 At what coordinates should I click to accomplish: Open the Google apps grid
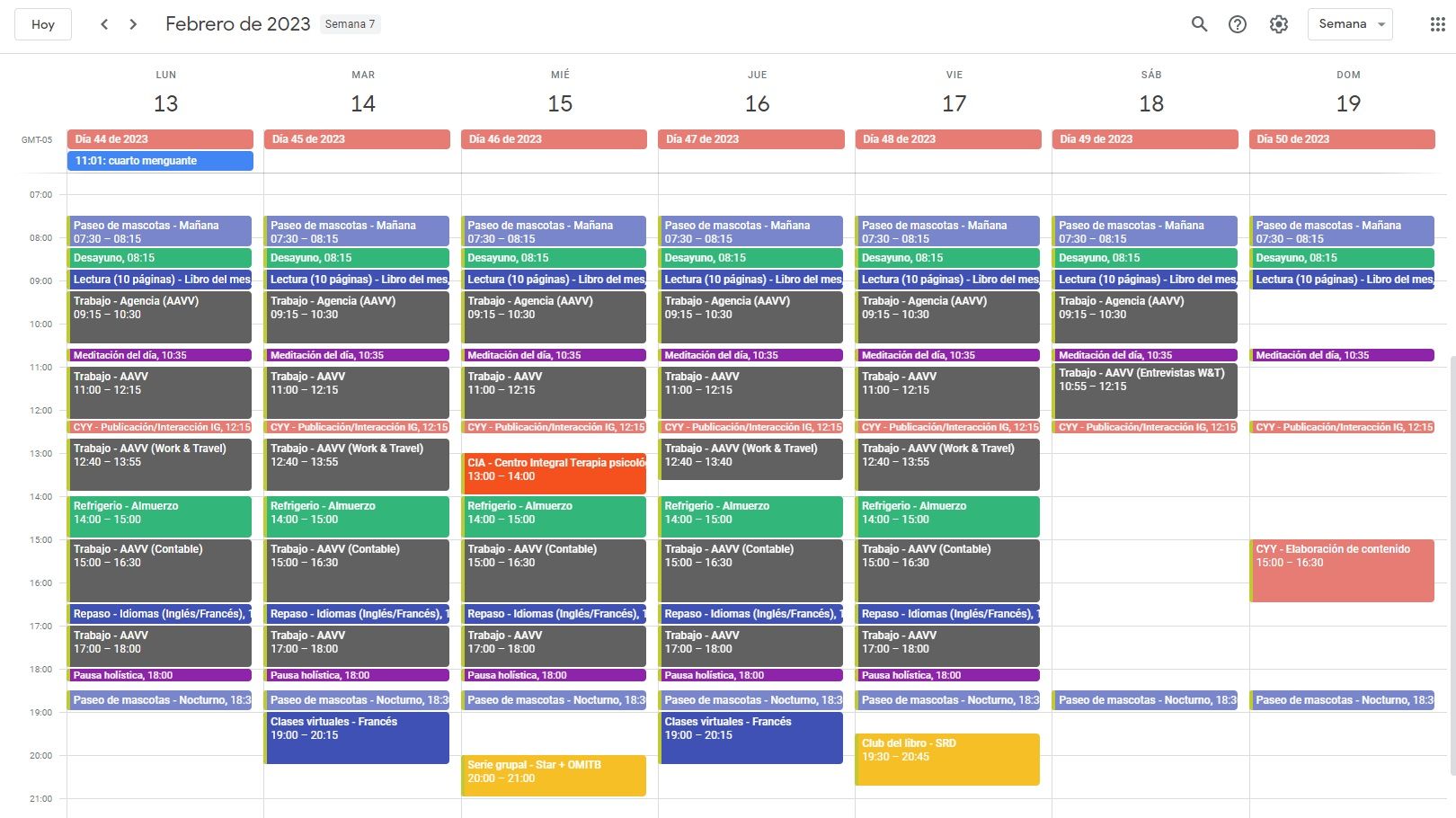point(1437,24)
